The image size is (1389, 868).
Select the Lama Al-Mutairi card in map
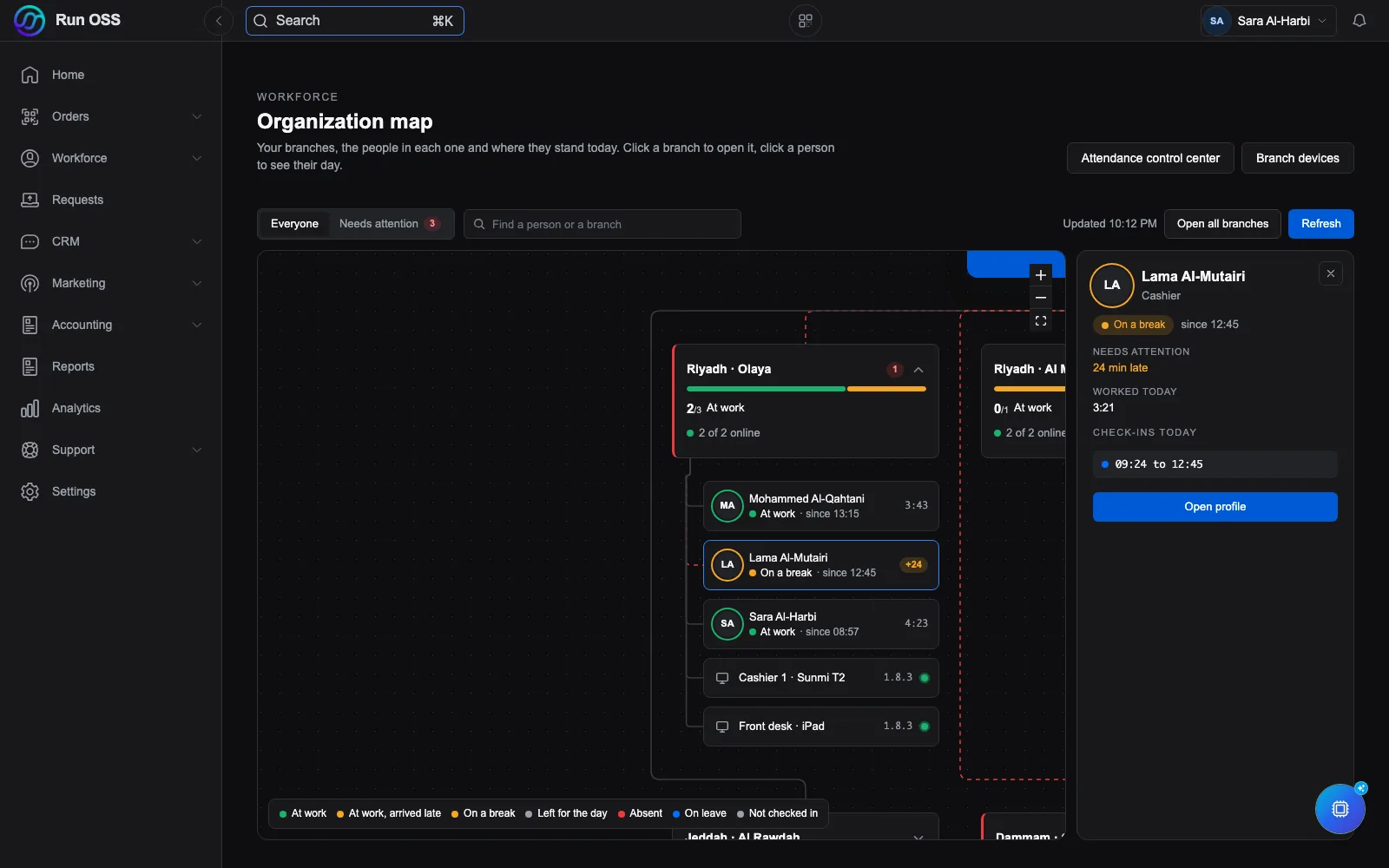[821, 565]
